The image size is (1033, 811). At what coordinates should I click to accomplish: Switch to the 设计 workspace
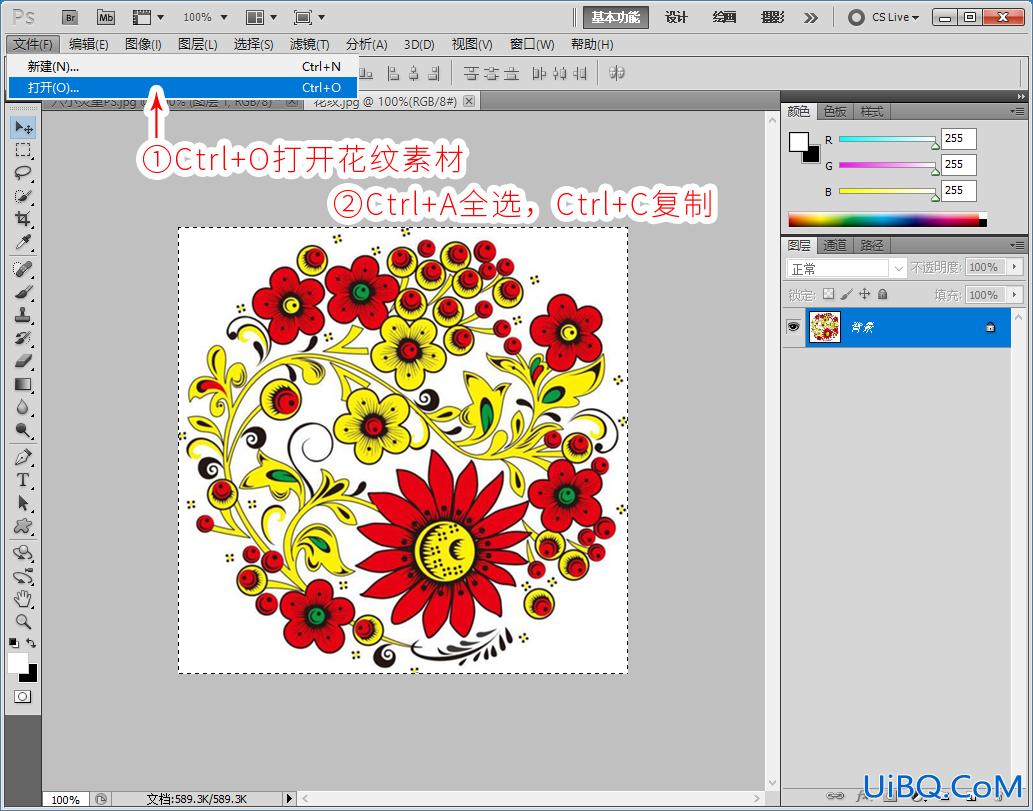click(x=677, y=17)
